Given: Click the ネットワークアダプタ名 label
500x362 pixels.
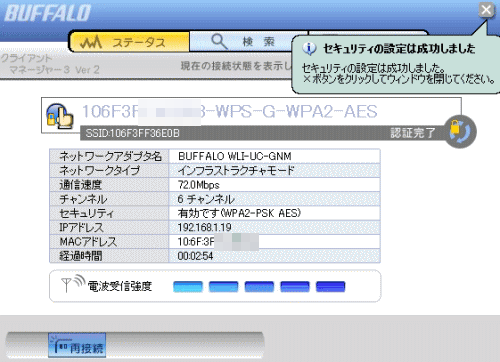Looking at the screenshot, I should pos(110,156).
